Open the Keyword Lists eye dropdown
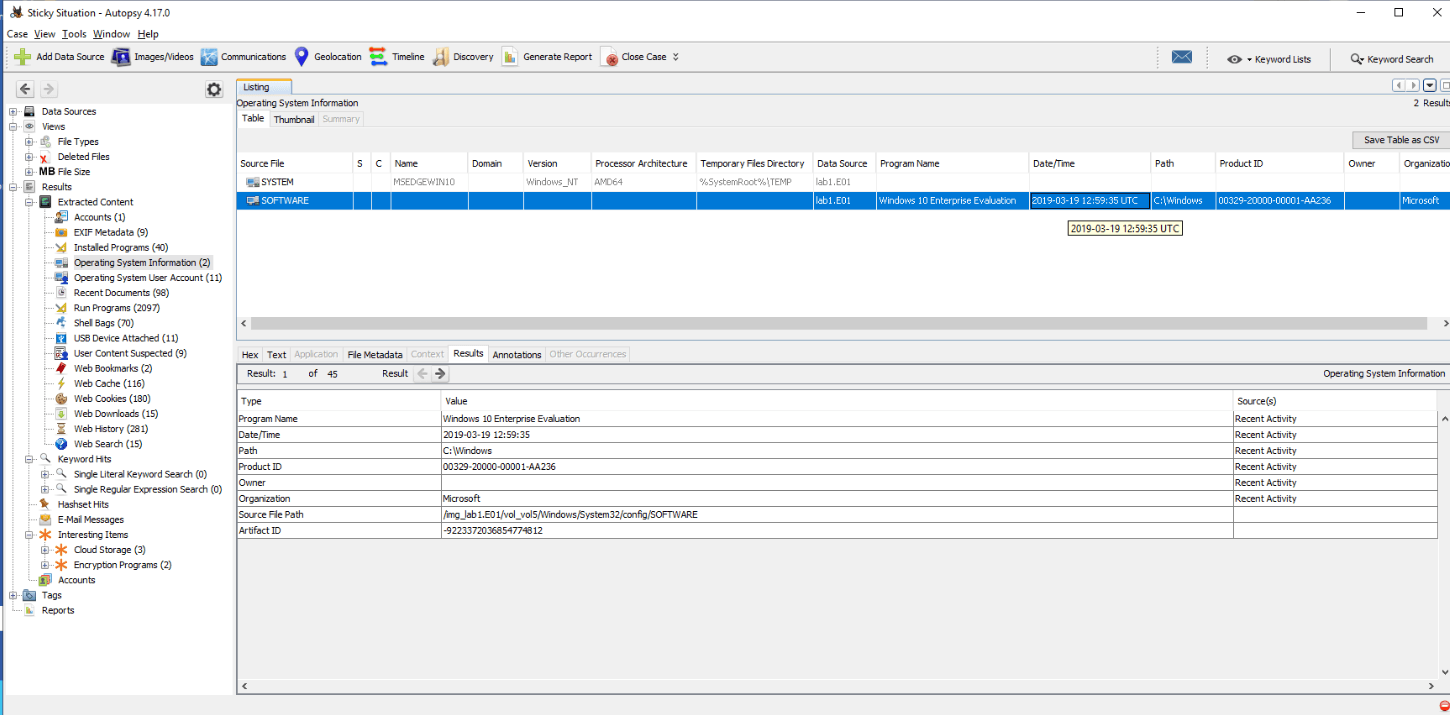 (1268, 59)
